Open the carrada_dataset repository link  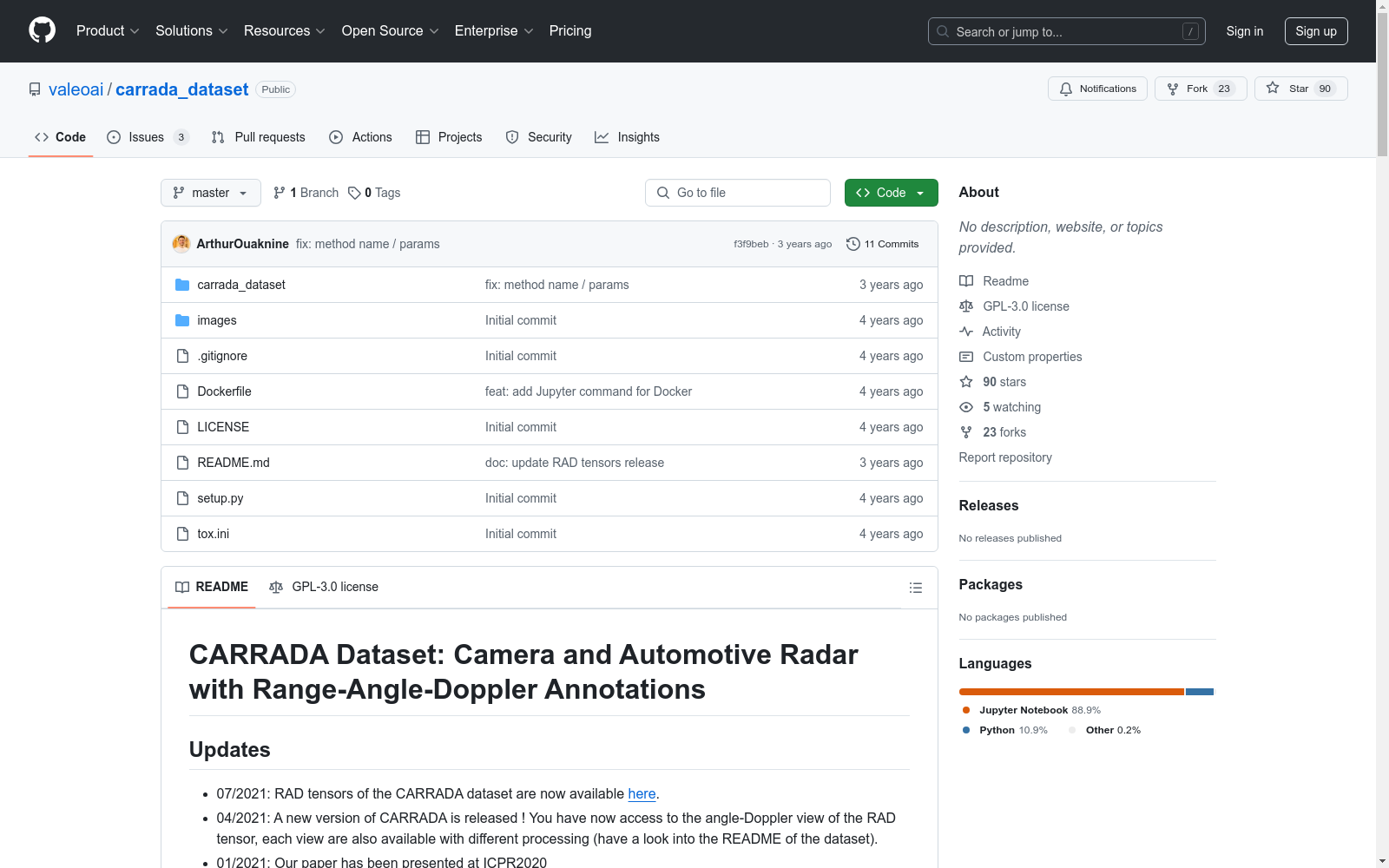click(x=181, y=89)
